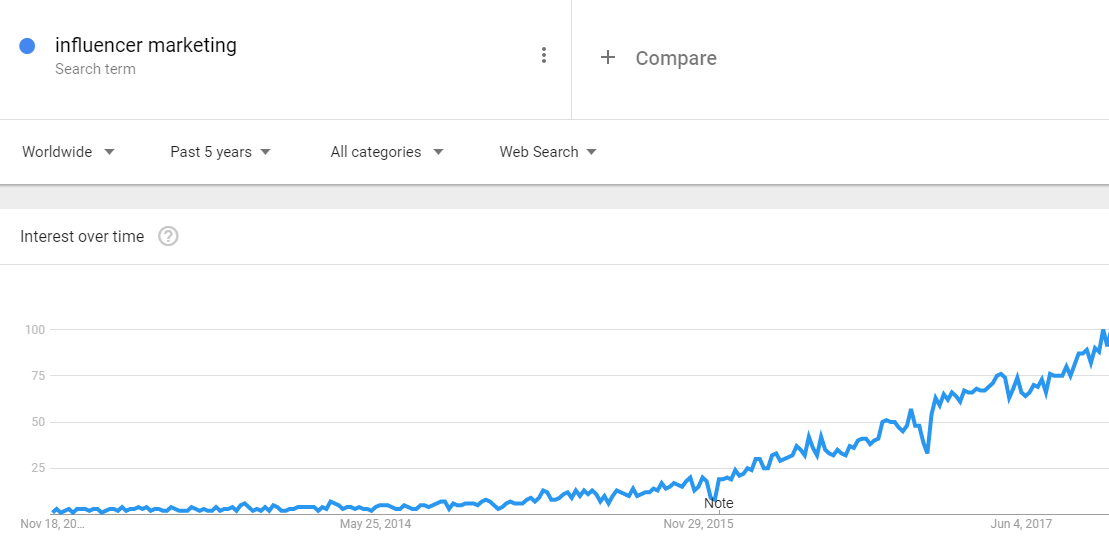This screenshot has height=549, width=1109.
Task: Click the Nov 29, 2015 axis label
Action: [x=698, y=524]
